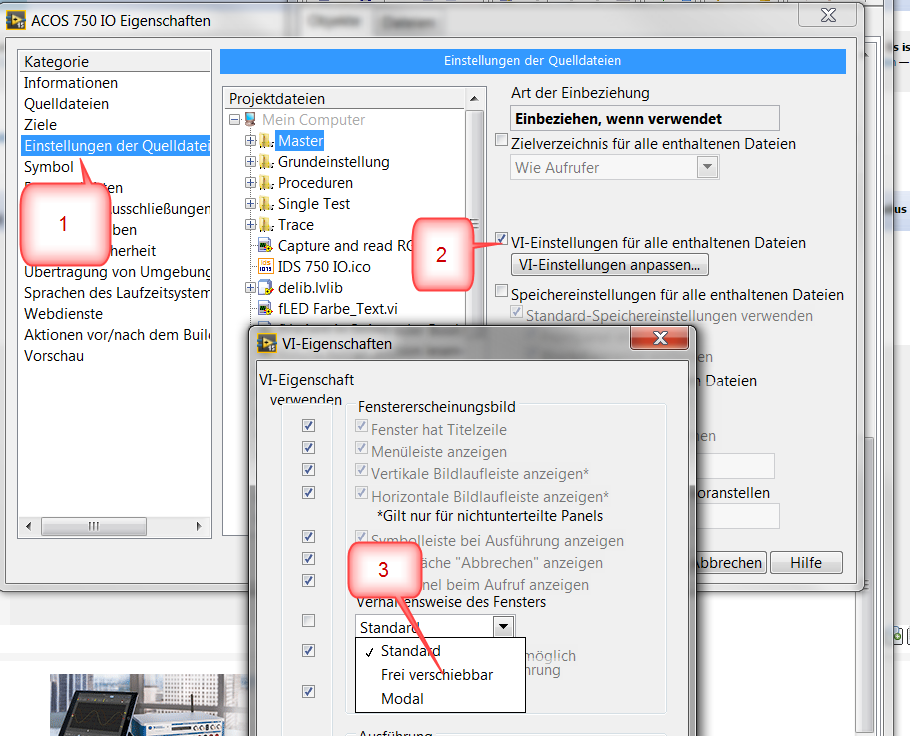Click the Kategorie list horizontal scrollbar thumb
Viewport: 910px width, 736px height.
pyautogui.click(x=94, y=526)
